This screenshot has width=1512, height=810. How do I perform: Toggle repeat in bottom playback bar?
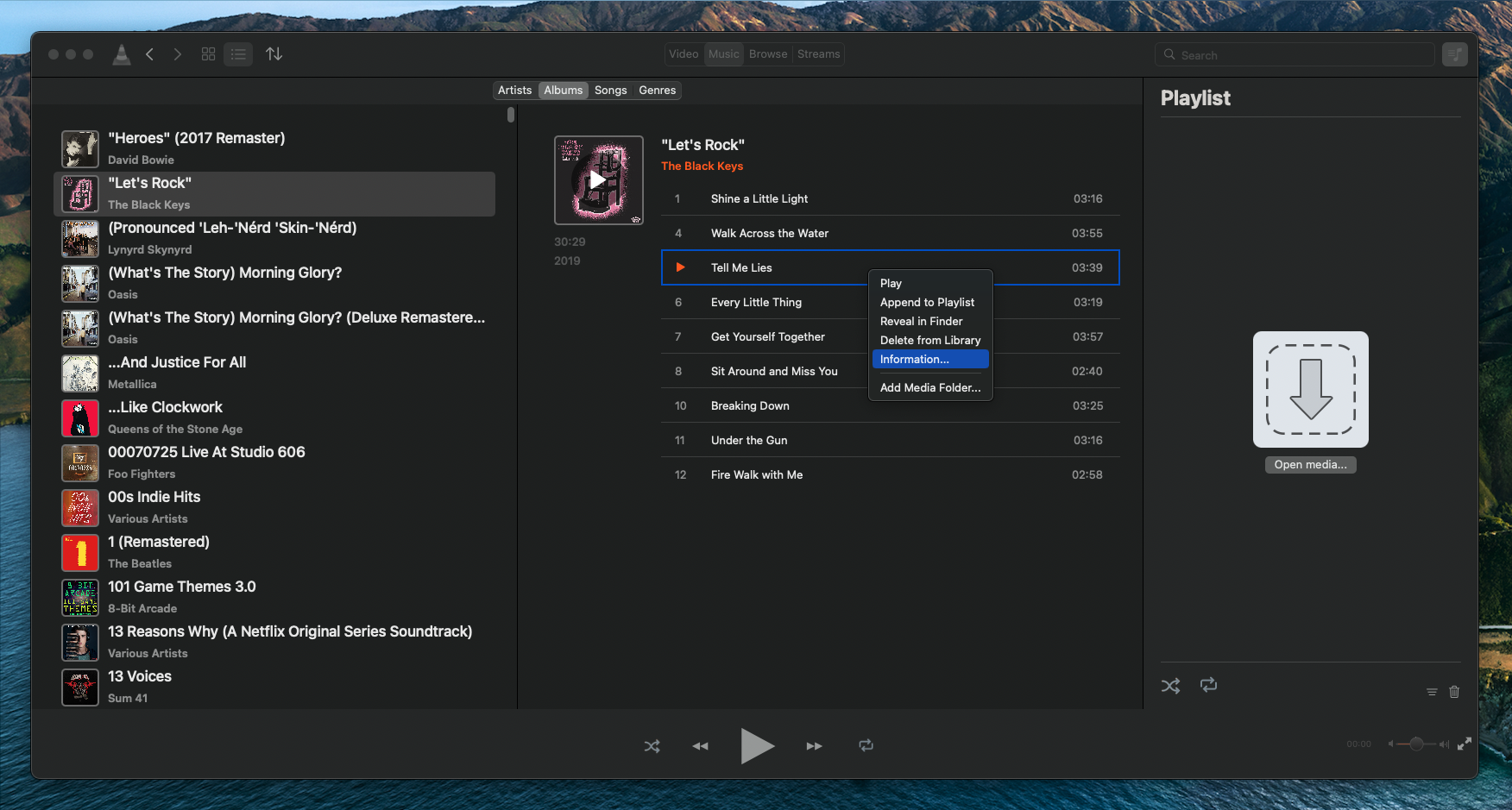(x=866, y=745)
